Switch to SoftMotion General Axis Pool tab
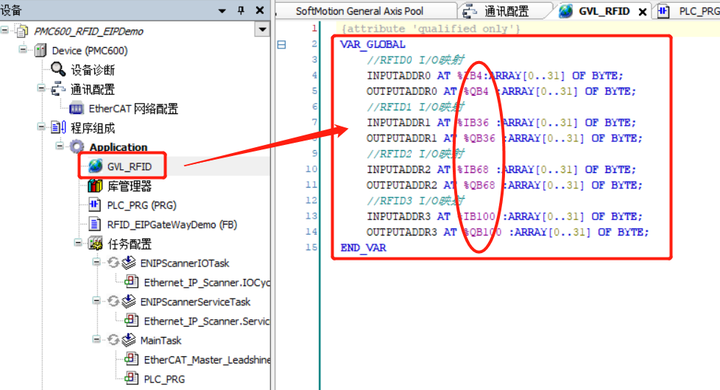 [x=359, y=11]
